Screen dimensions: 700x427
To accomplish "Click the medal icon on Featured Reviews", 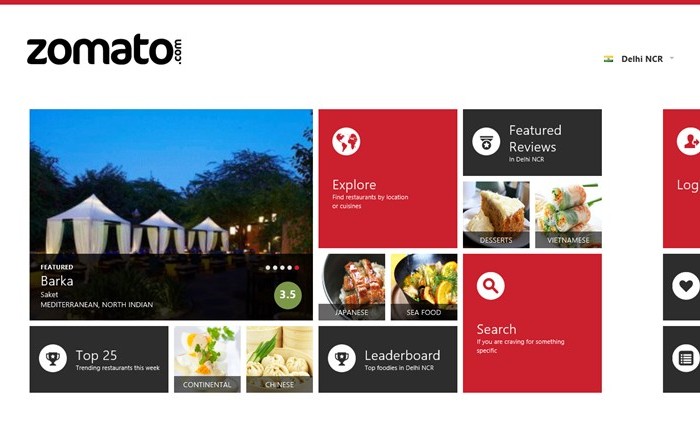I will pos(486,142).
